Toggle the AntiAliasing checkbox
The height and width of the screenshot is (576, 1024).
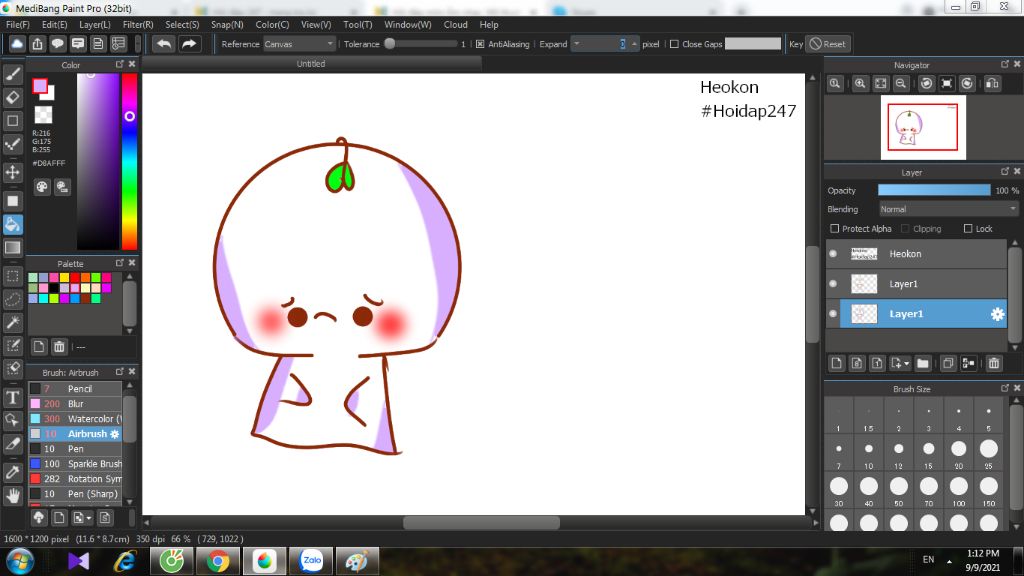coord(480,44)
